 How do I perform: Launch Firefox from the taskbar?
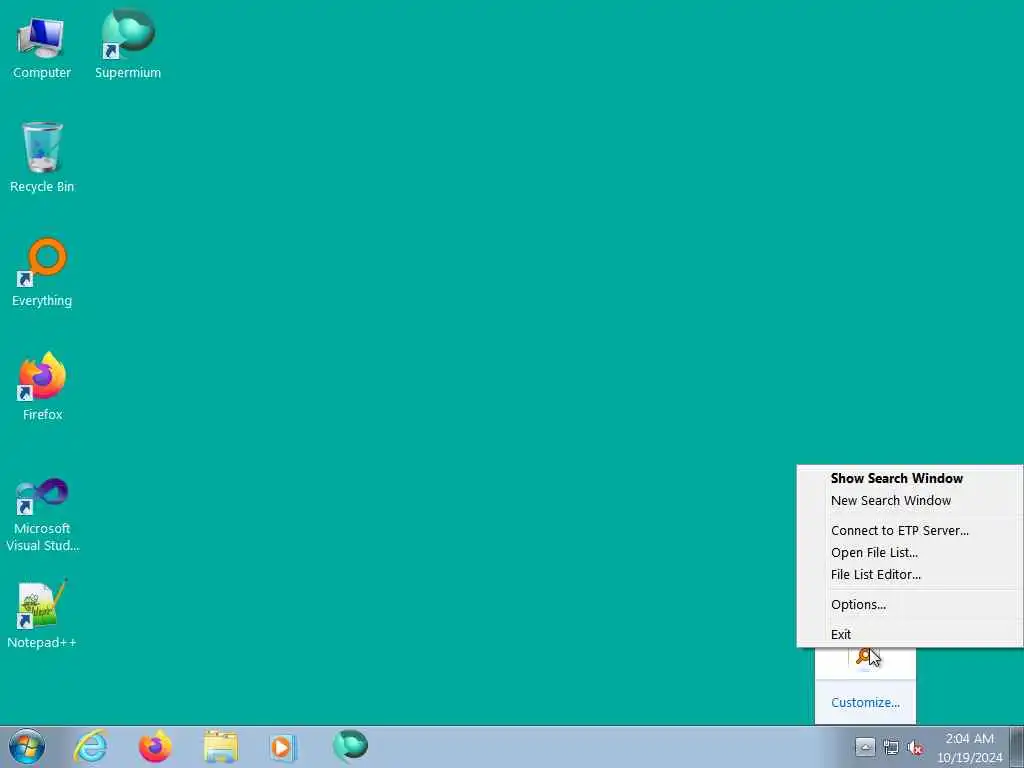[x=155, y=746]
